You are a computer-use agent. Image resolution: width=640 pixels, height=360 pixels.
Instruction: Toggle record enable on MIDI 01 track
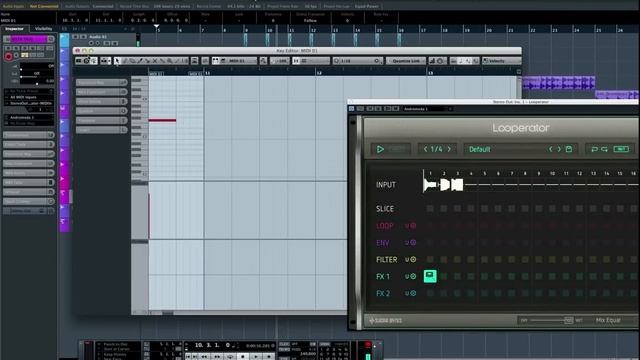[8, 56]
